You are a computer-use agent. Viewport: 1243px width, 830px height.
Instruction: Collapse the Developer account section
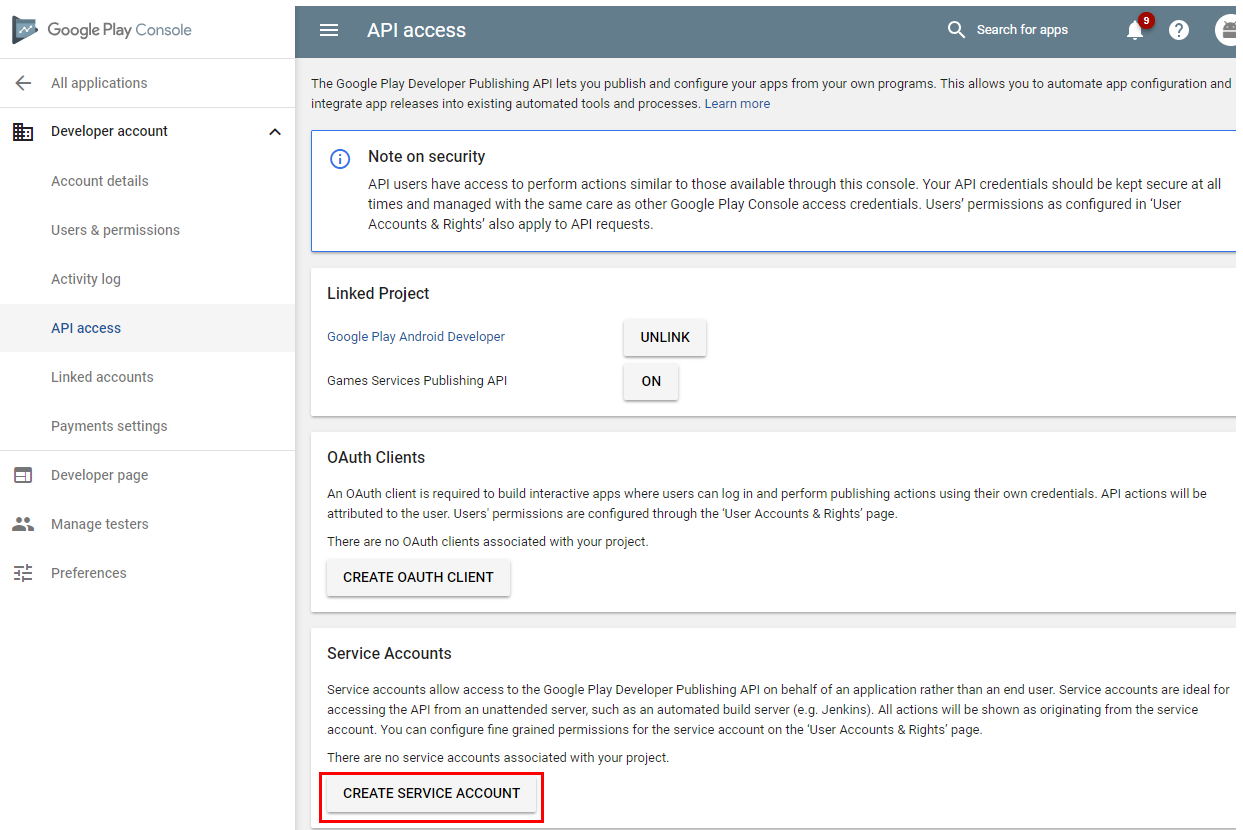[x=274, y=131]
